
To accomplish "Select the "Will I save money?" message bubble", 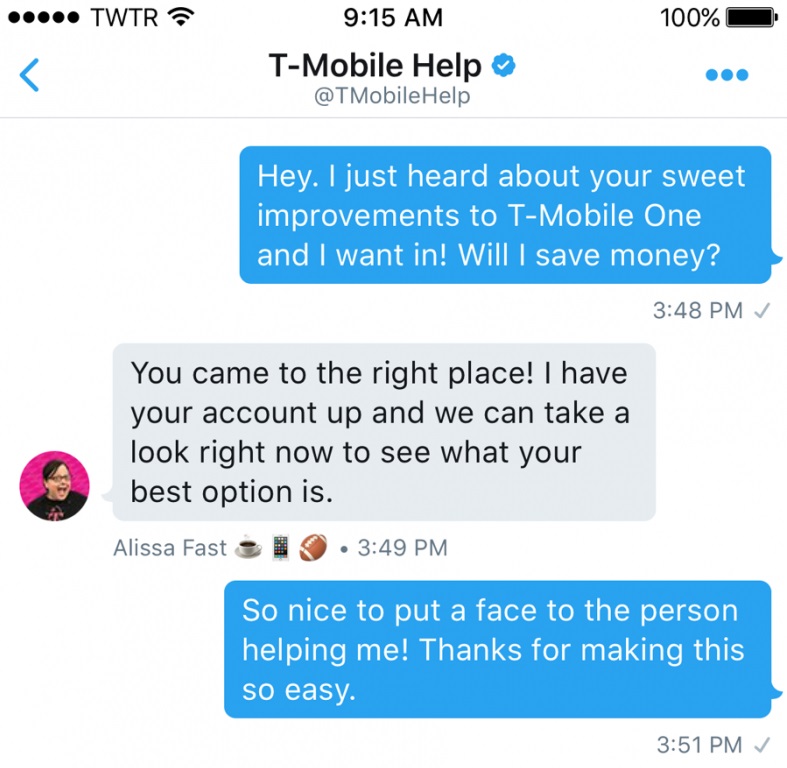I will click(x=505, y=215).
